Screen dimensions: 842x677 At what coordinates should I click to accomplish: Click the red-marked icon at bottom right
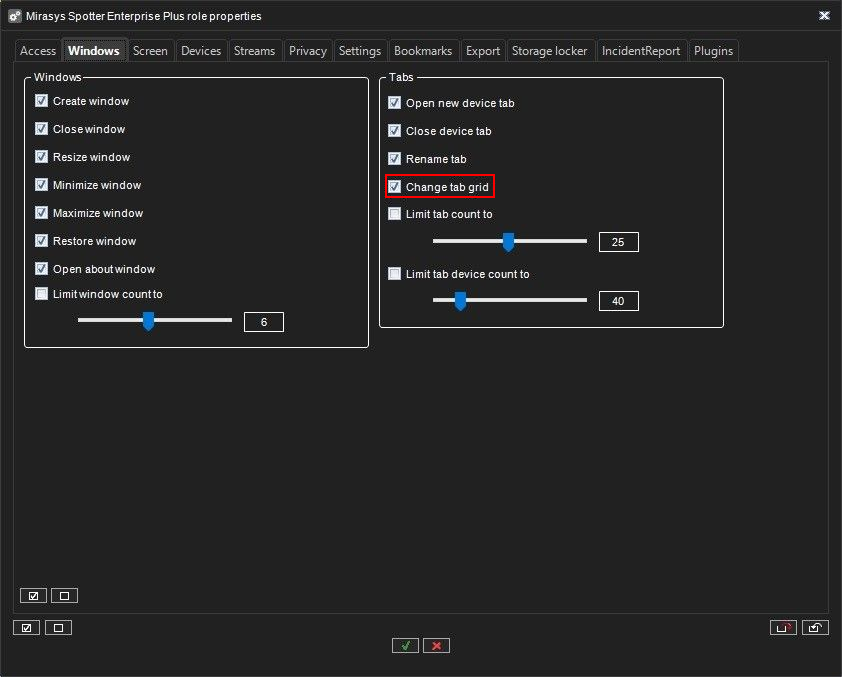(x=783, y=628)
